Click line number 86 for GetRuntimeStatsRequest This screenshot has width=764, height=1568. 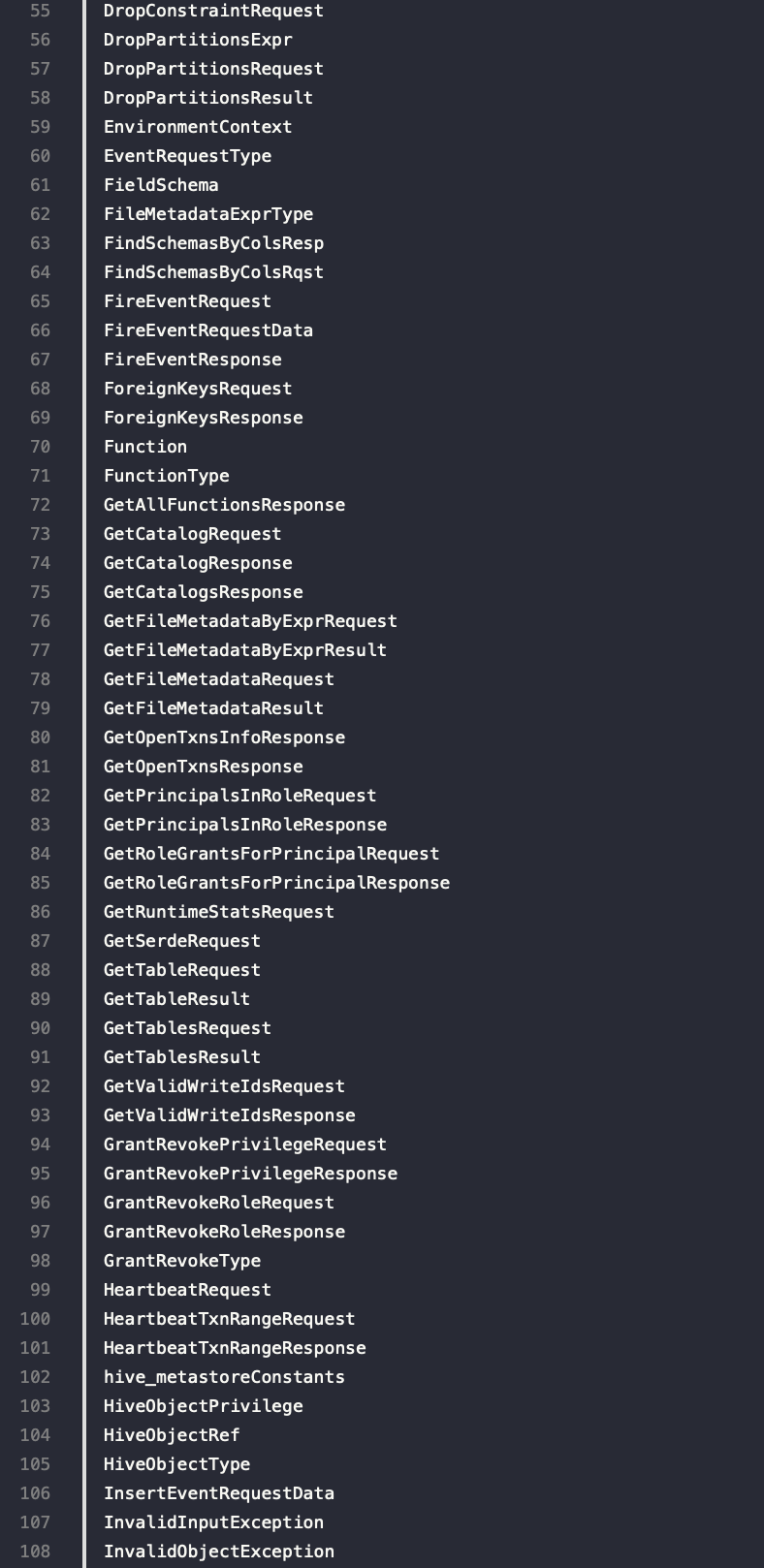click(40, 912)
